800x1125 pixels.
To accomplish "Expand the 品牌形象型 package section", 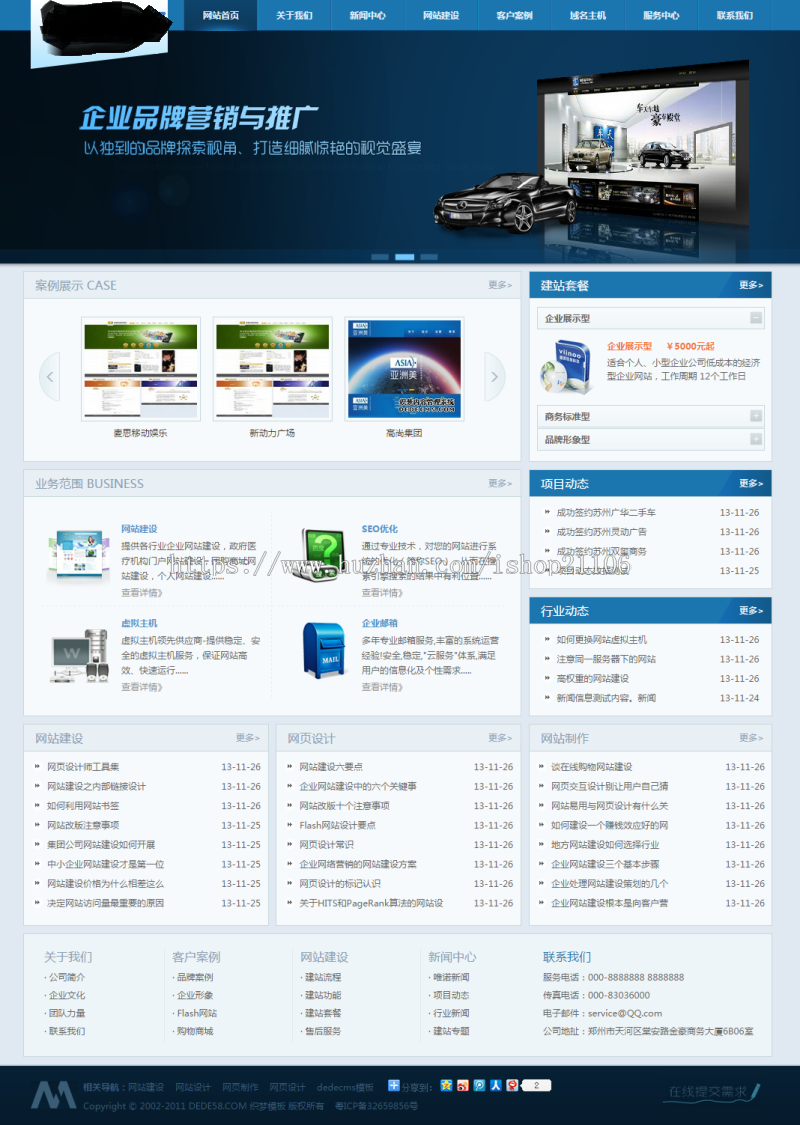I will pyautogui.click(x=756, y=439).
